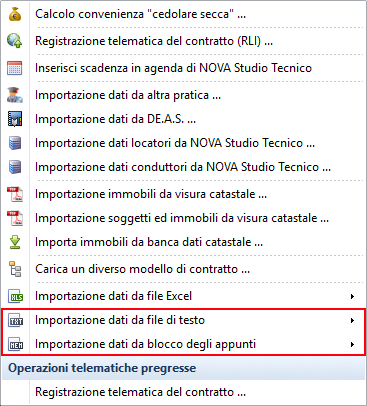This screenshot has width=367, height=406.
Task: Click the database icon for conduttori import
Action: [15, 167]
